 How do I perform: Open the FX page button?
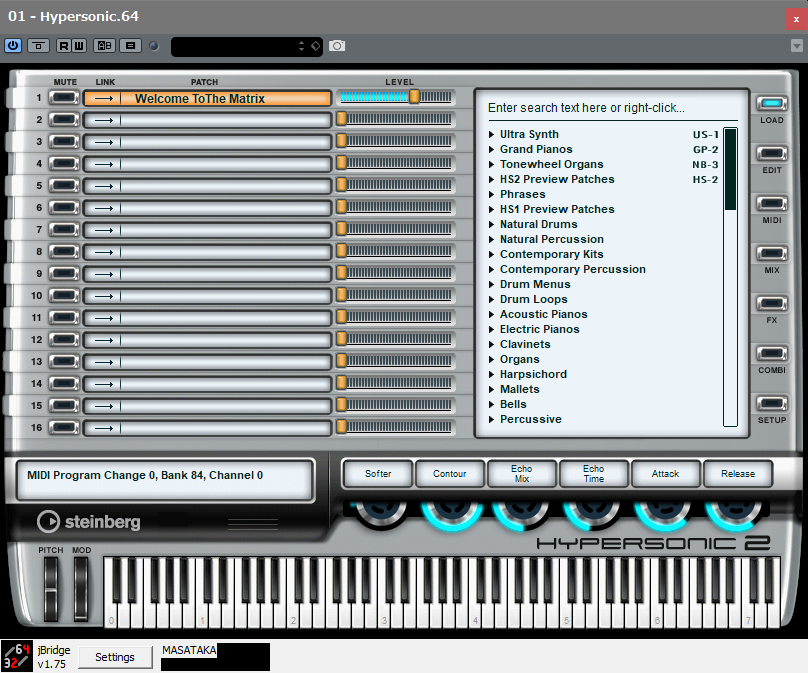tap(771, 304)
